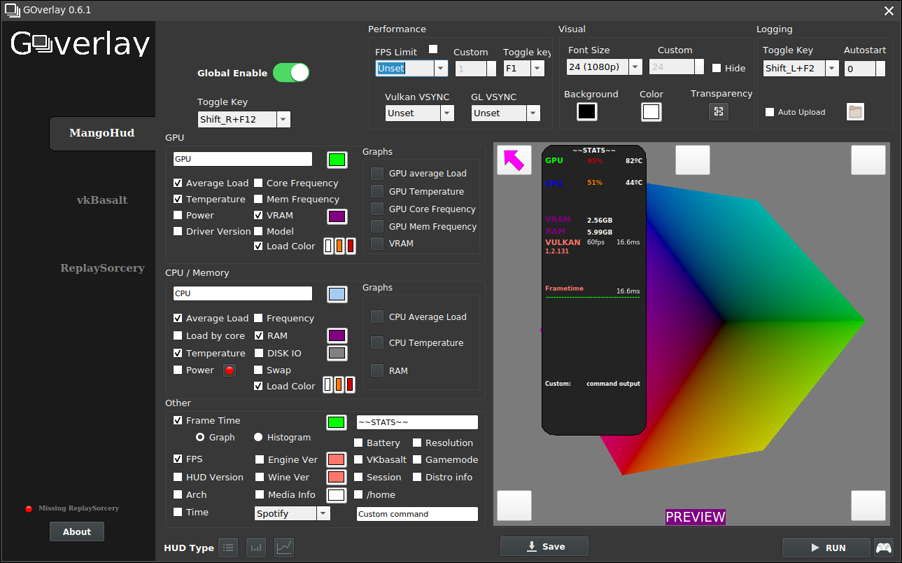Check the Driver Version option
This screenshot has height=563, width=902.
click(x=178, y=231)
